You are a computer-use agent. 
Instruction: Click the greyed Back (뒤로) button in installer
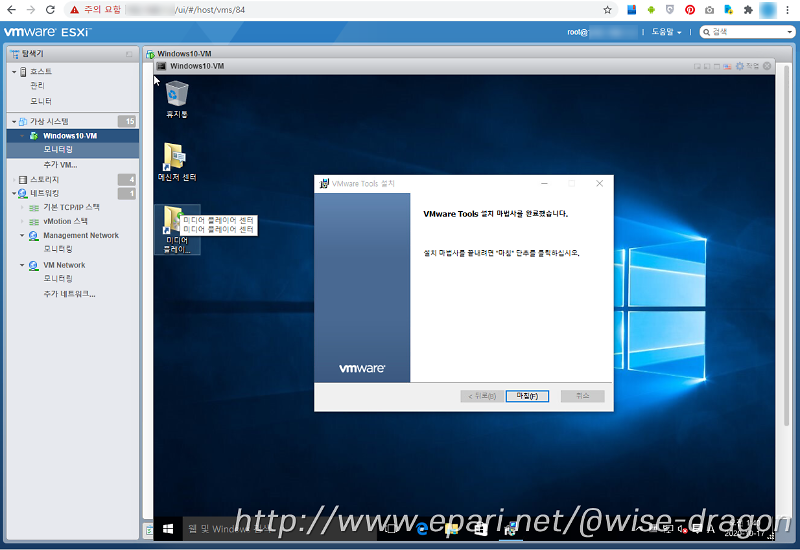[x=482, y=396]
